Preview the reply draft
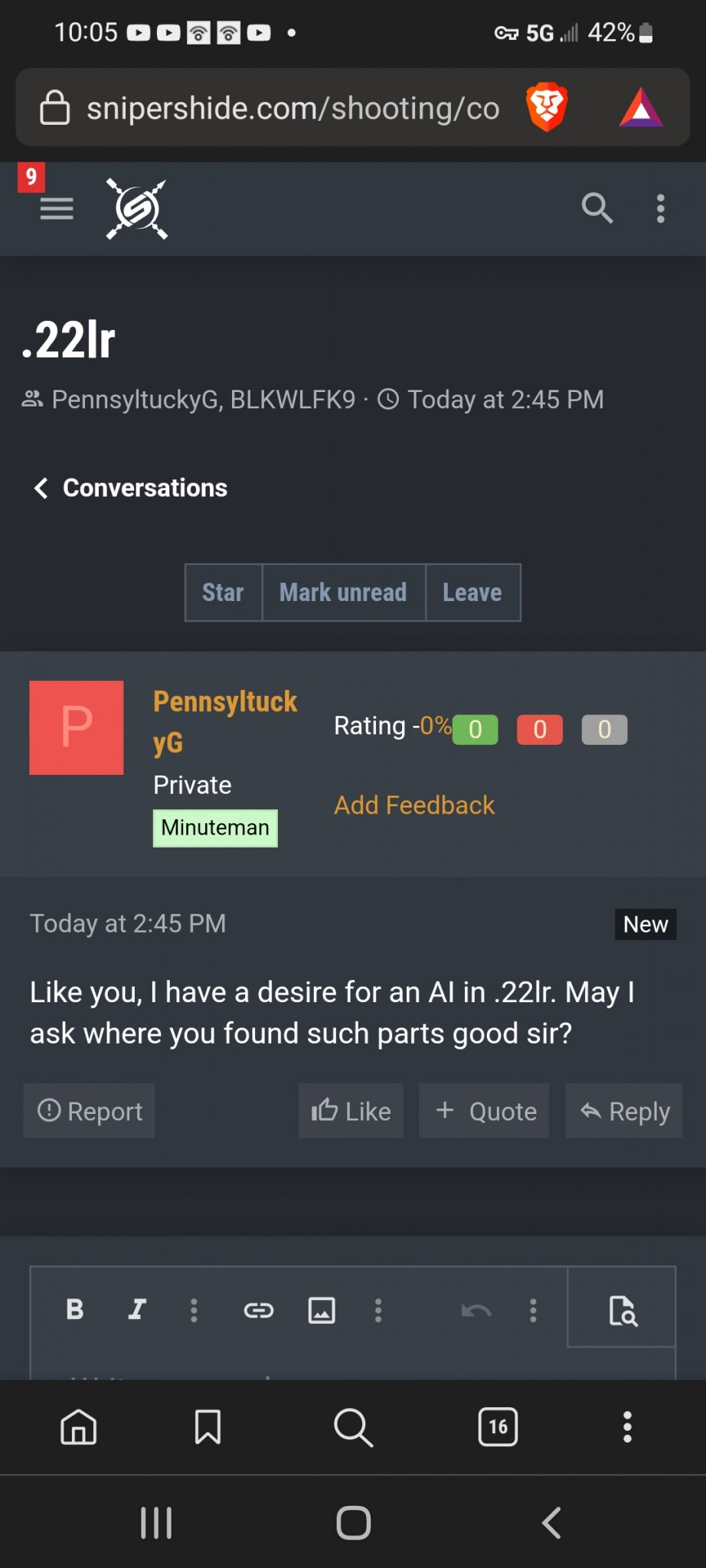This screenshot has width=706, height=1568. point(623,1310)
